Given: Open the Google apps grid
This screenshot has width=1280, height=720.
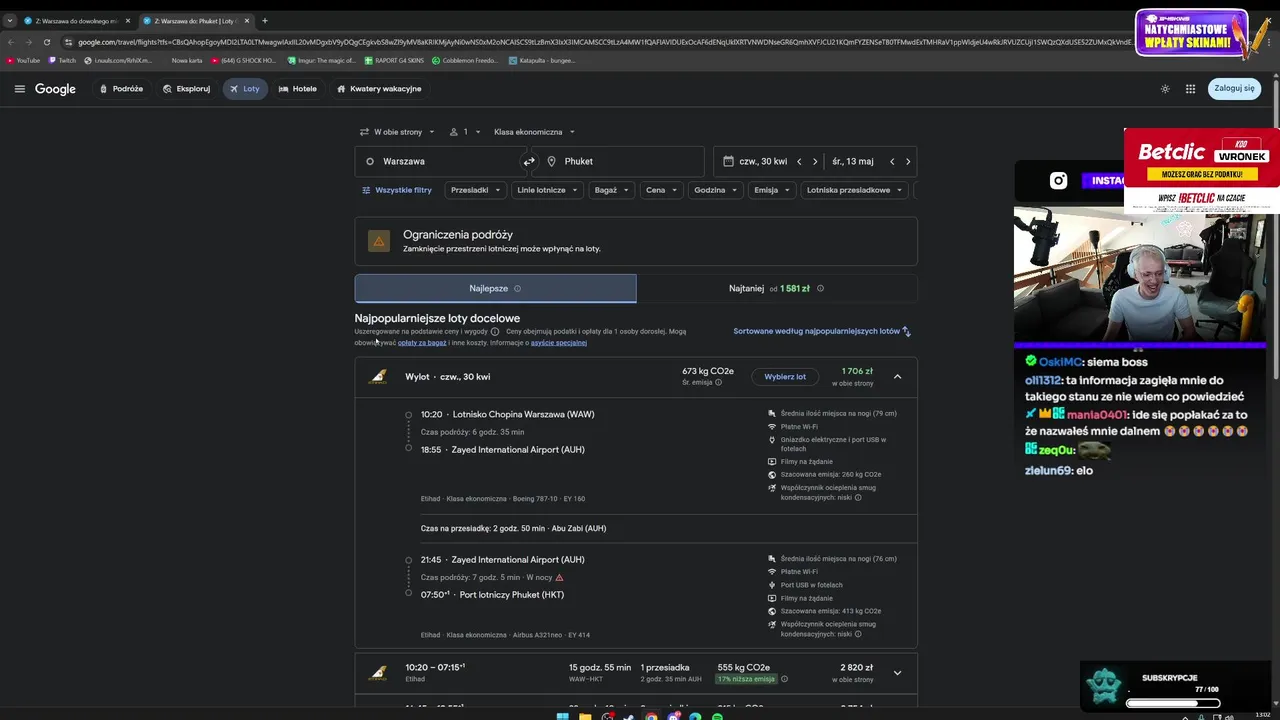Looking at the screenshot, I should pos(1190,89).
